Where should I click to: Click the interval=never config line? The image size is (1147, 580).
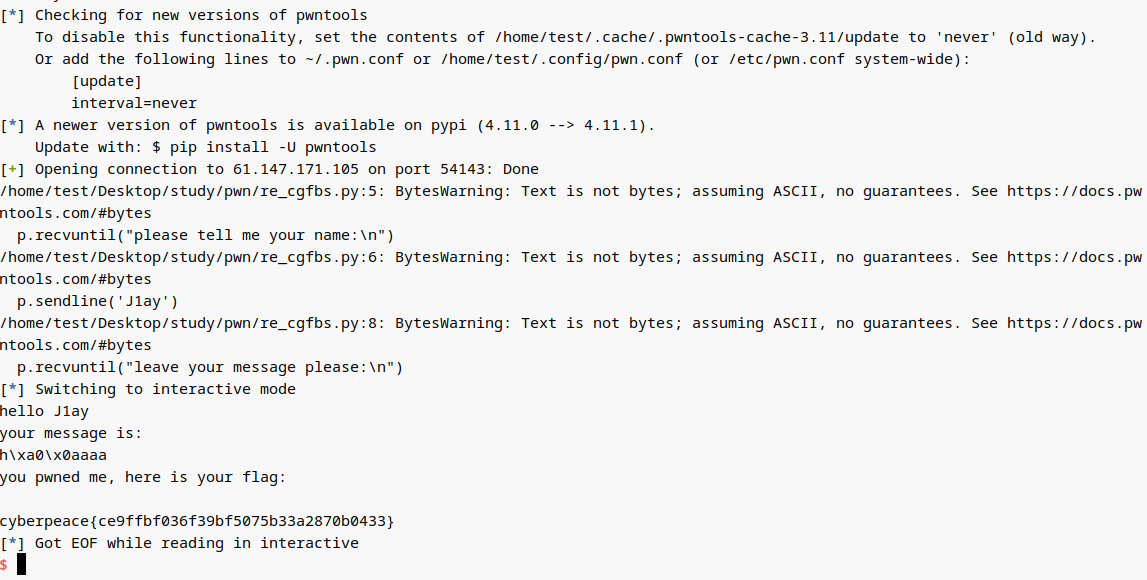click(134, 103)
